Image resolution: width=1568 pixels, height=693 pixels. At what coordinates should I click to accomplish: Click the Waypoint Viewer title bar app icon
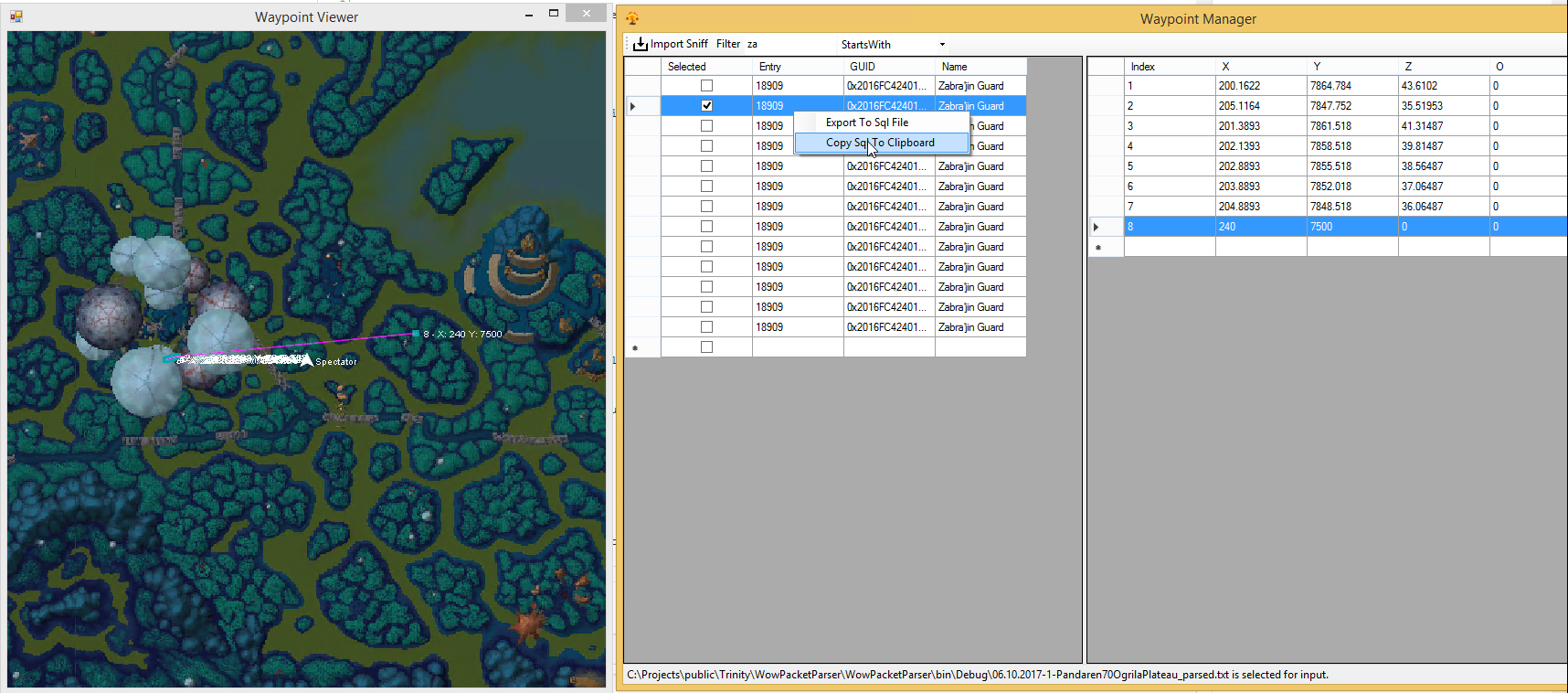(16, 16)
